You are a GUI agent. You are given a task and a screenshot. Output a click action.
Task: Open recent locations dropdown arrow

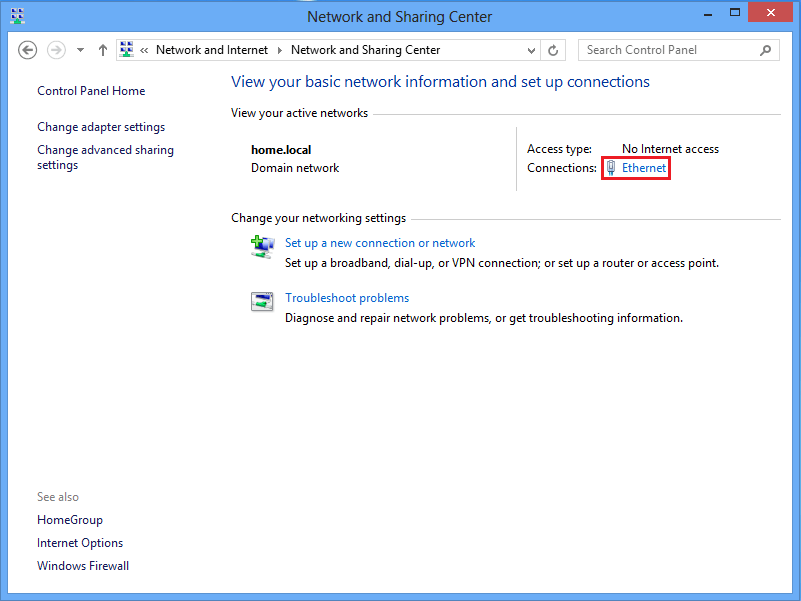tap(80, 50)
